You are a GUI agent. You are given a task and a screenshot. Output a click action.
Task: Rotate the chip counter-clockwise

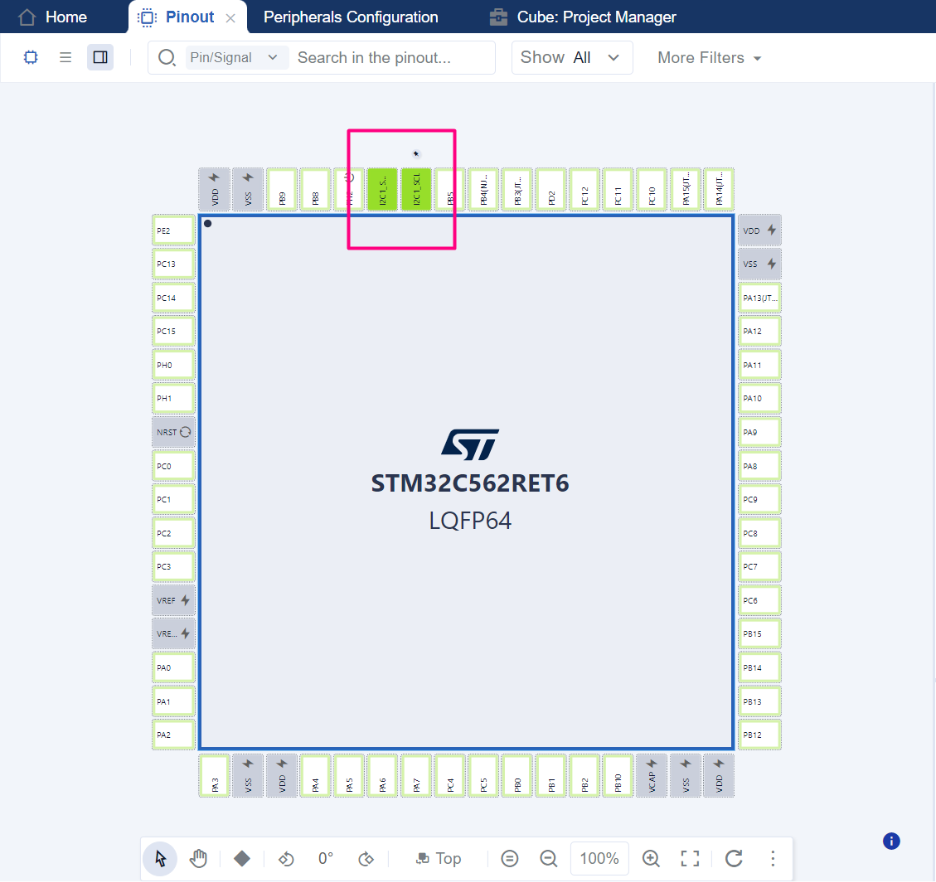(286, 859)
